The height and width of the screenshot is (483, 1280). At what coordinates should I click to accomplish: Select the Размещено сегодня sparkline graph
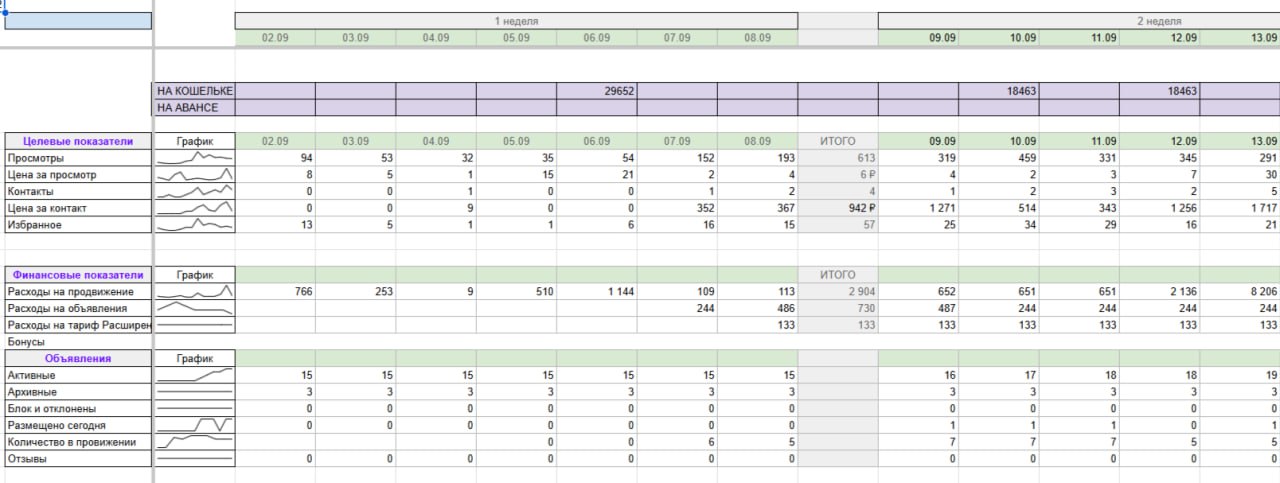[x=195, y=425]
